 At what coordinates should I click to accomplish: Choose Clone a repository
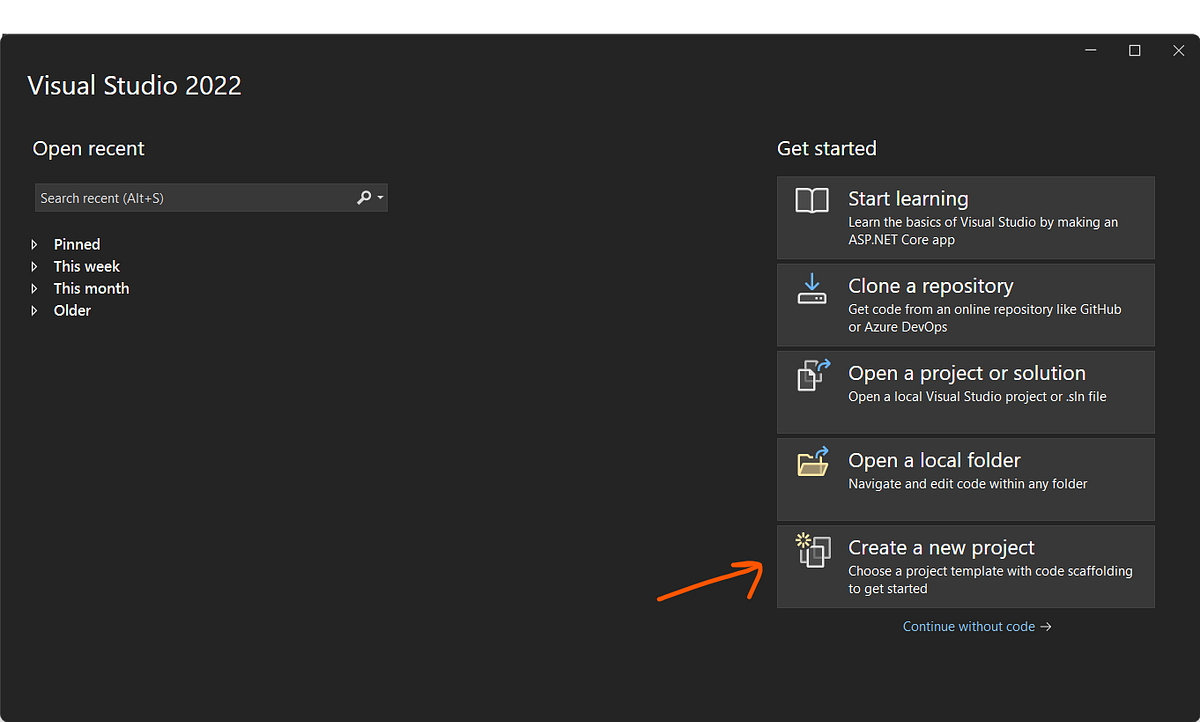[x=965, y=304]
